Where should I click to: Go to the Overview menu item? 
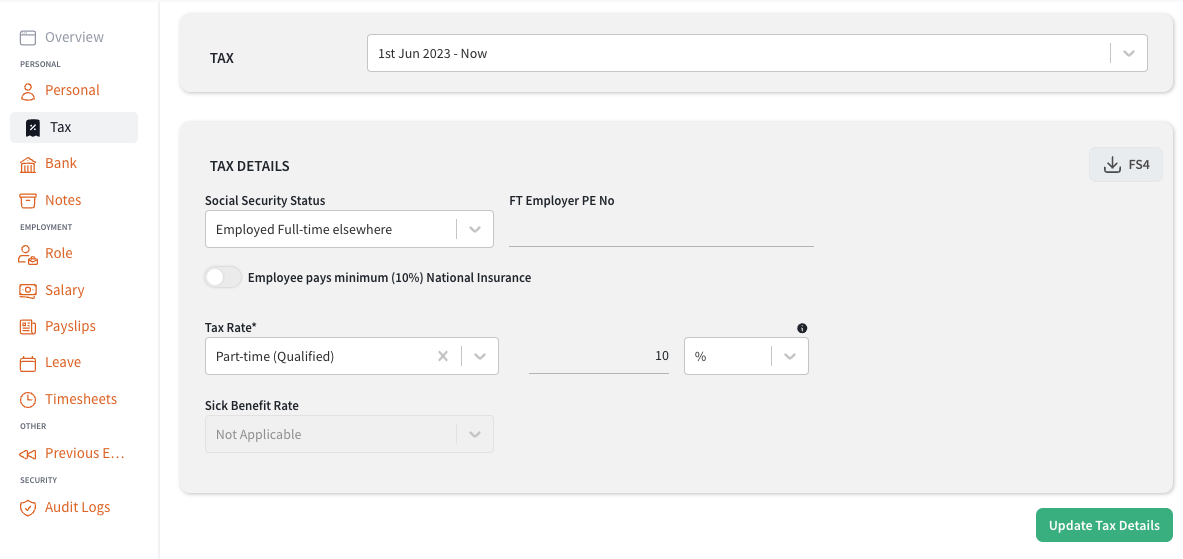point(74,37)
